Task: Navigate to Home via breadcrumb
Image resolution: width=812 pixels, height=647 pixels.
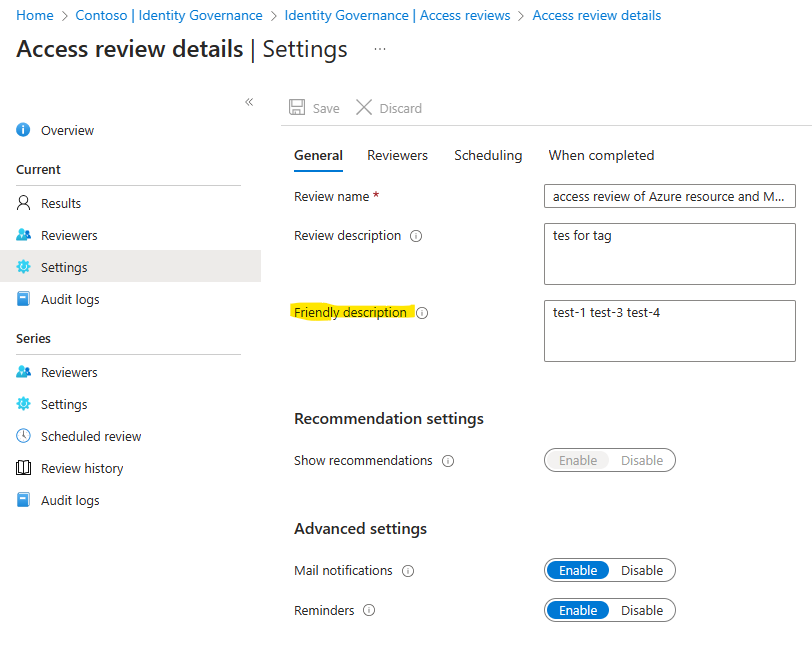Action: click(x=35, y=15)
